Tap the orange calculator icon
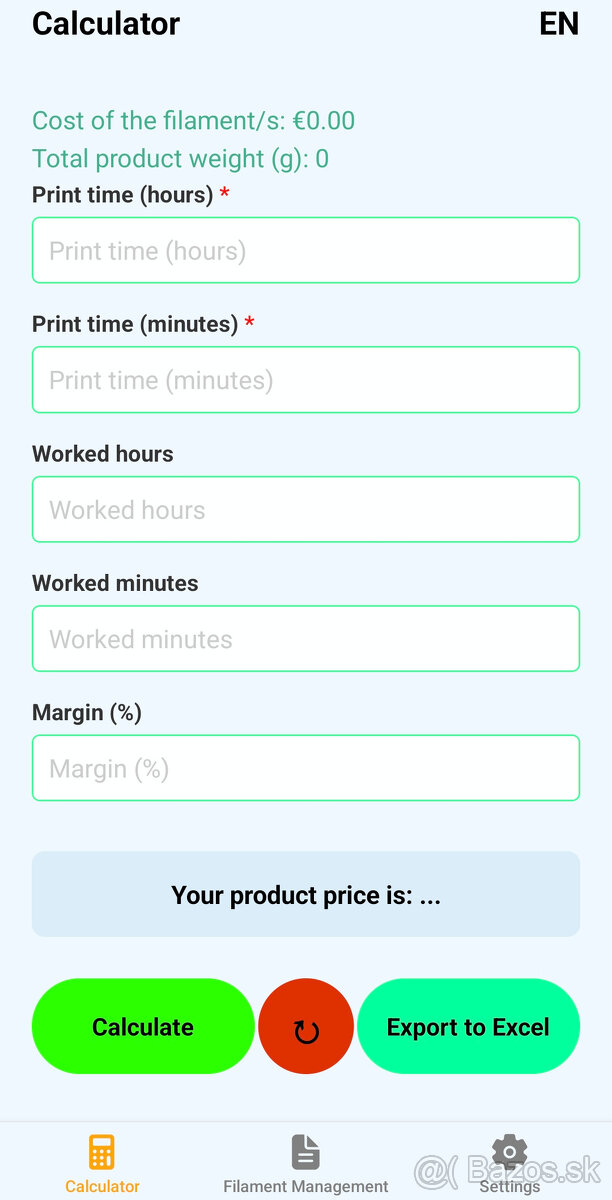 pos(102,1152)
